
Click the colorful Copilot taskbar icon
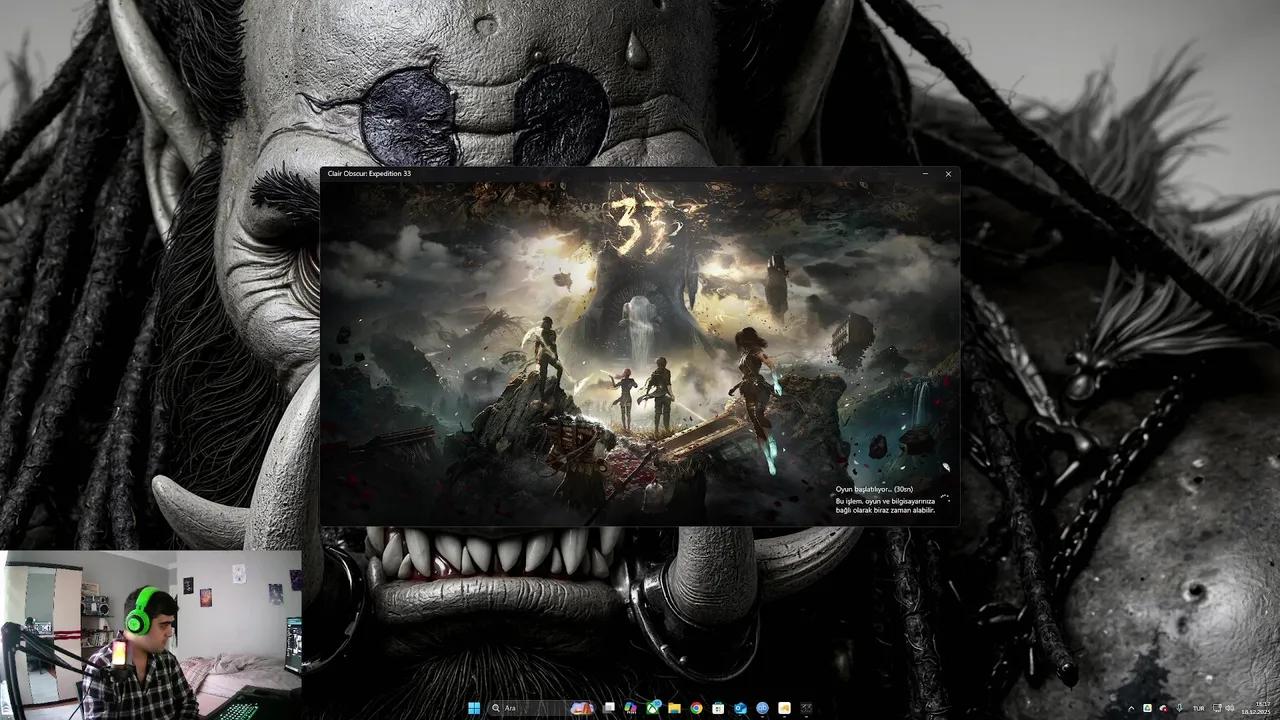(631, 708)
